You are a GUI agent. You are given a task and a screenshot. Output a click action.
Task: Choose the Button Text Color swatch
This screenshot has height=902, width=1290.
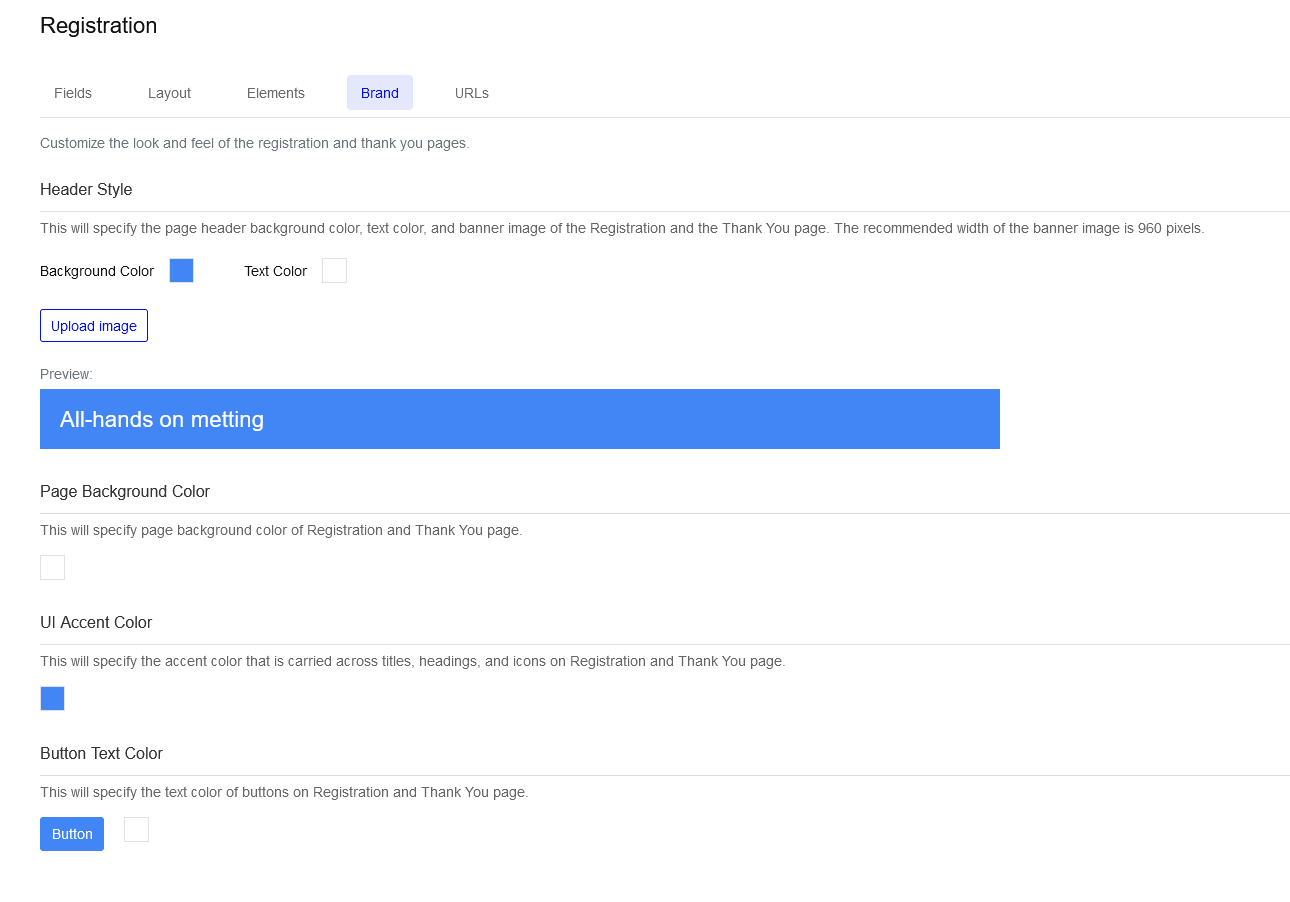[x=136, y=829]
